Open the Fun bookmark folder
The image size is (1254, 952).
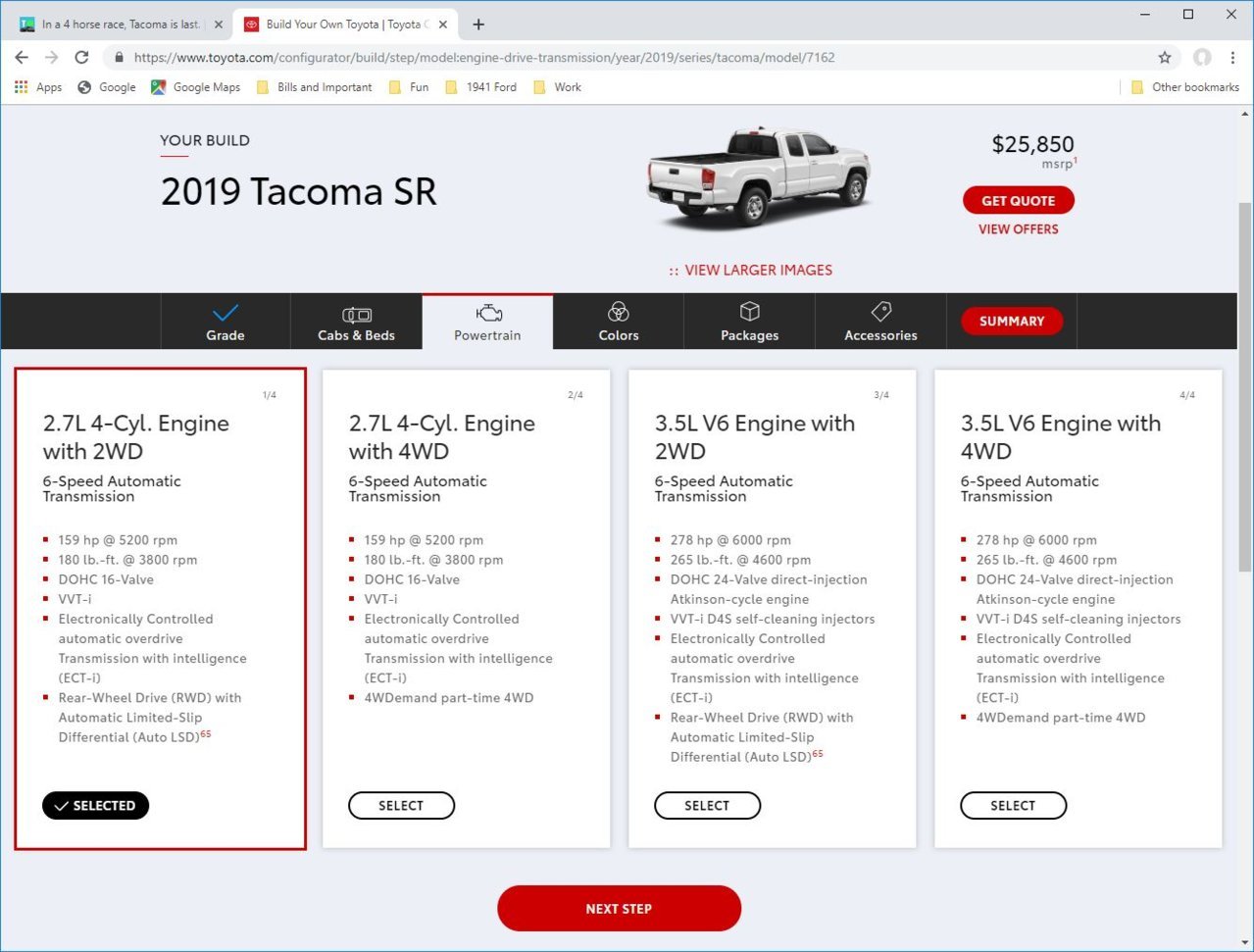(x=409, y=87)
